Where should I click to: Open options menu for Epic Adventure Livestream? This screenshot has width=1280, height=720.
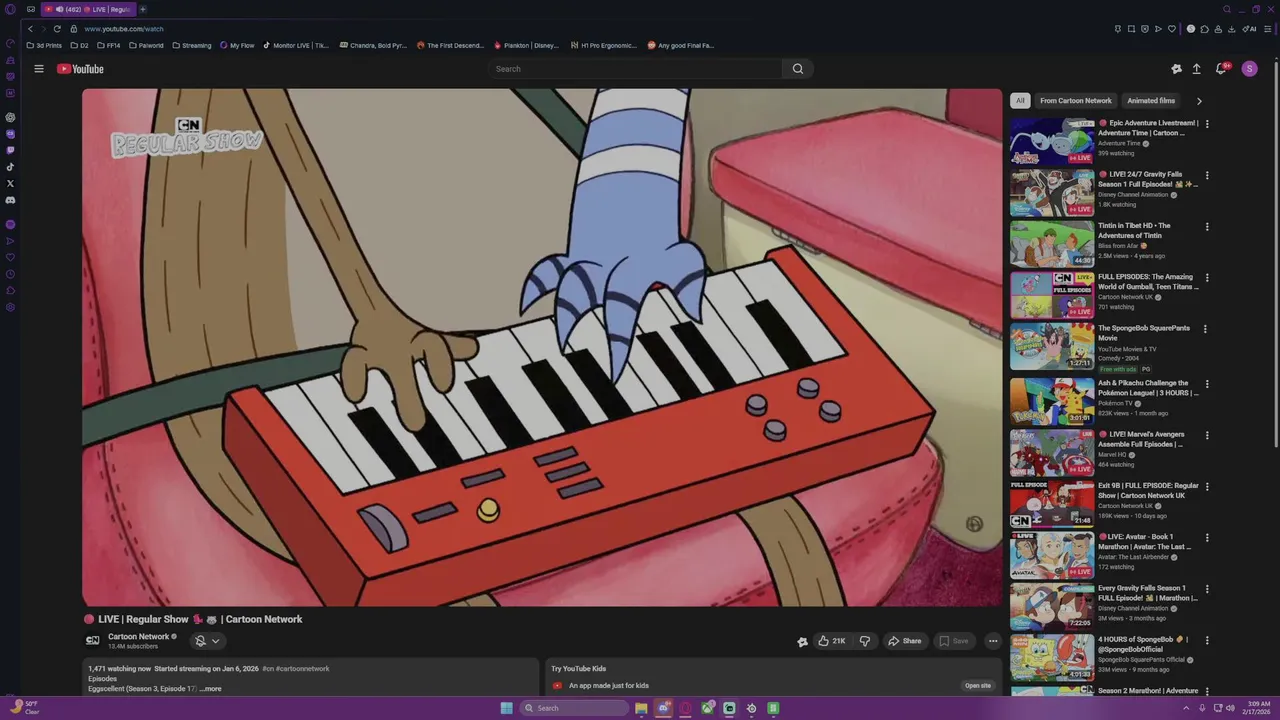click(1207, 124)
